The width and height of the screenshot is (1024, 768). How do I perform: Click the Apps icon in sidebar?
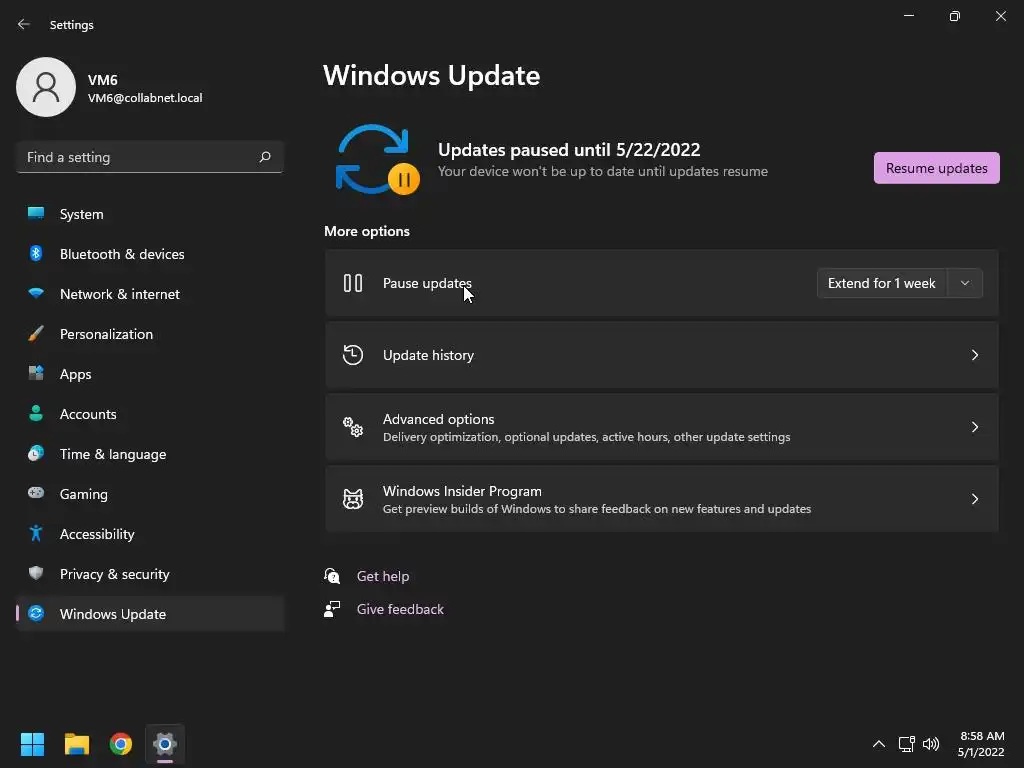[x=36, y=374]
